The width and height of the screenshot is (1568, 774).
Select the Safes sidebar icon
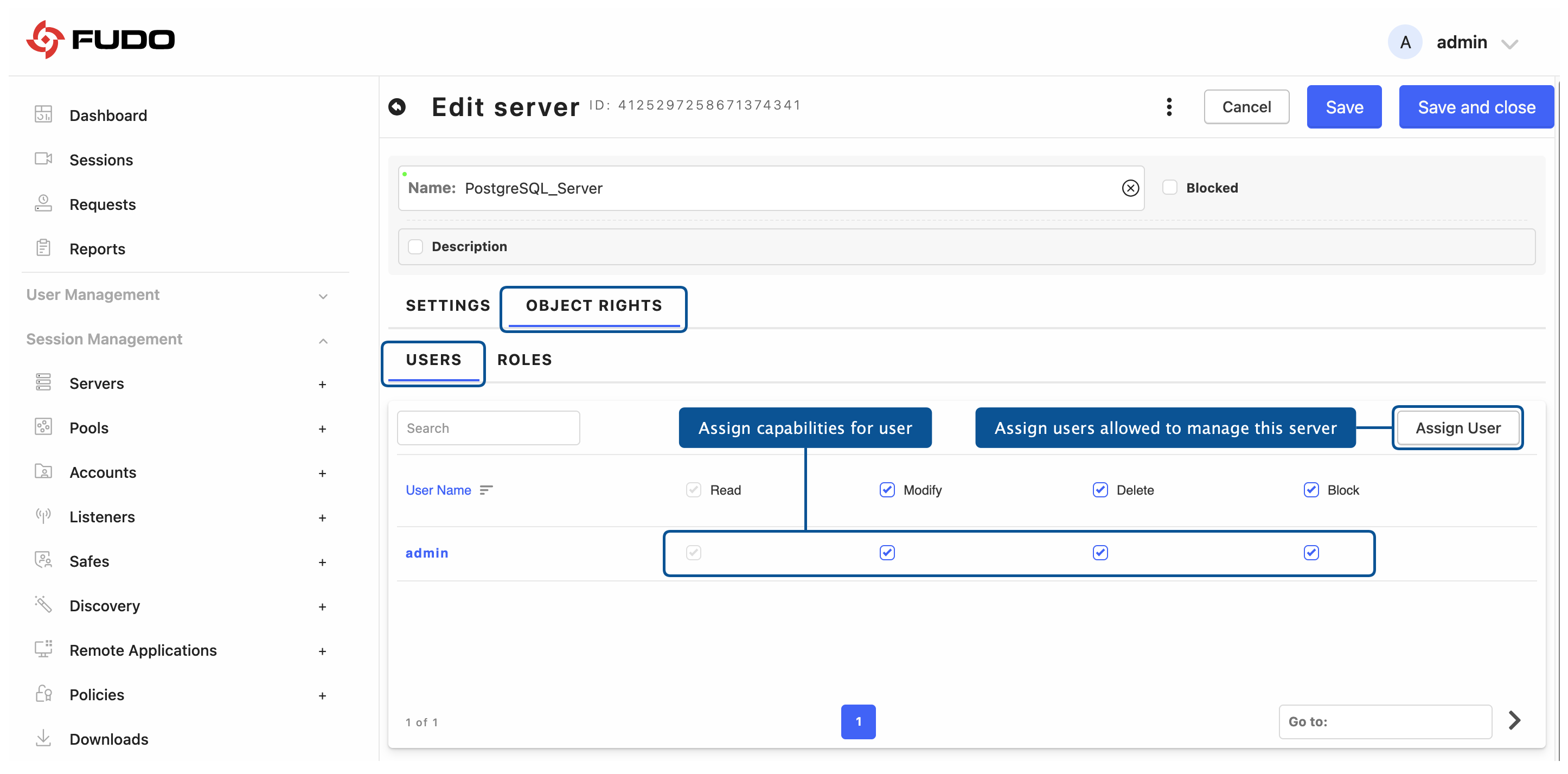pos(43,560)
